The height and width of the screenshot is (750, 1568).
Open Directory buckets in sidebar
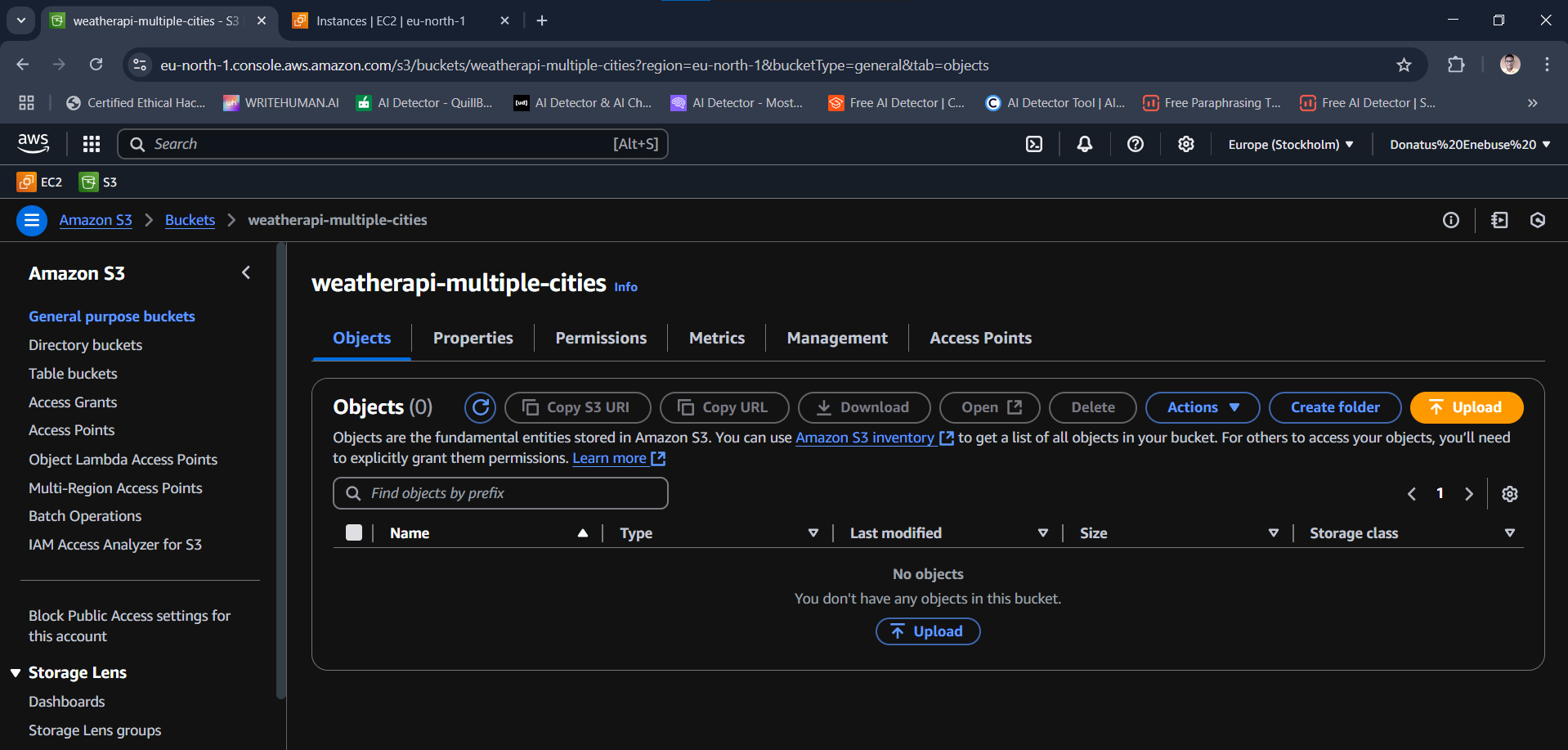click(85, 345)
